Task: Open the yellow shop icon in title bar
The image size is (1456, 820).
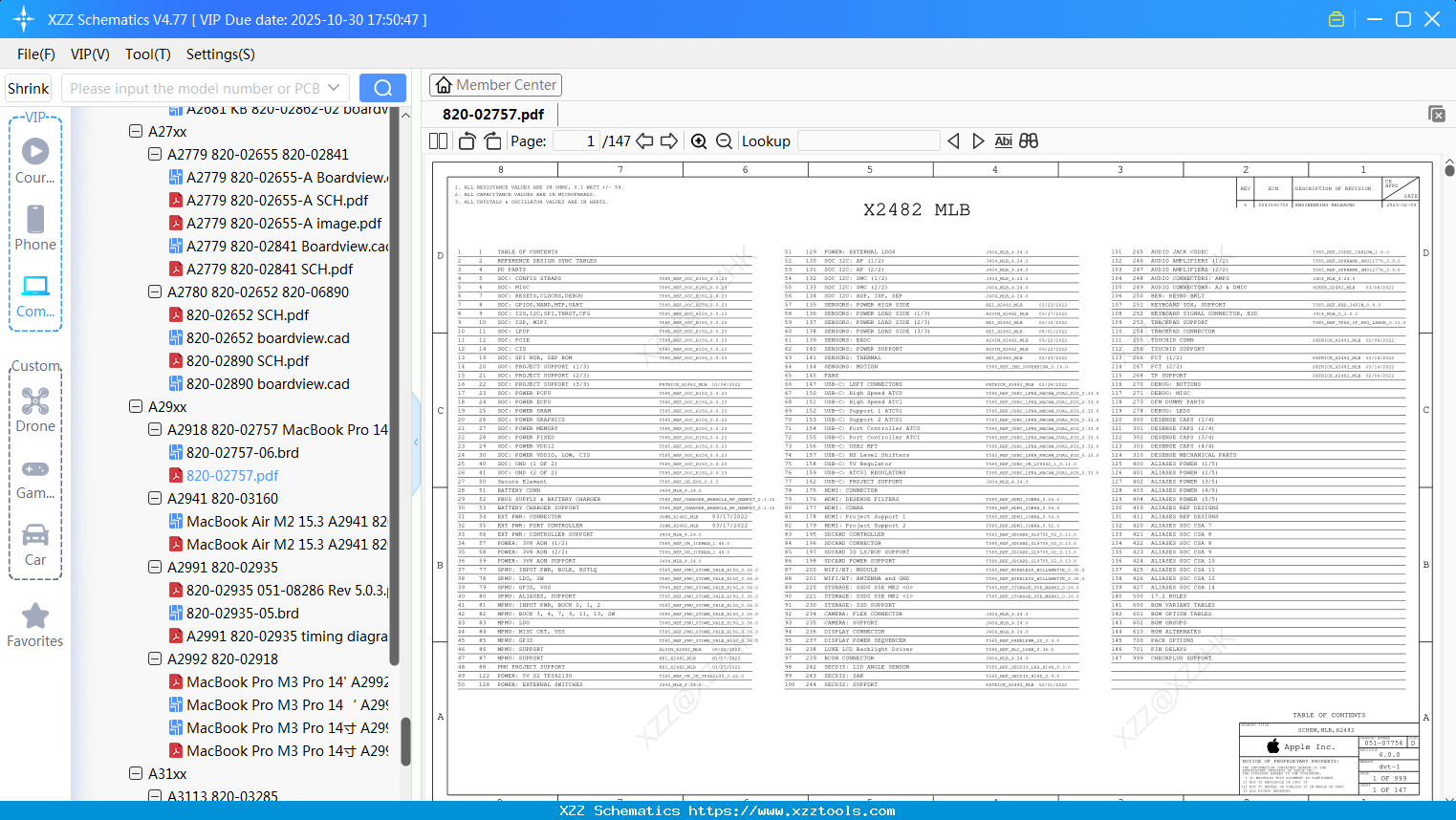Action: tap(1336, 19)
